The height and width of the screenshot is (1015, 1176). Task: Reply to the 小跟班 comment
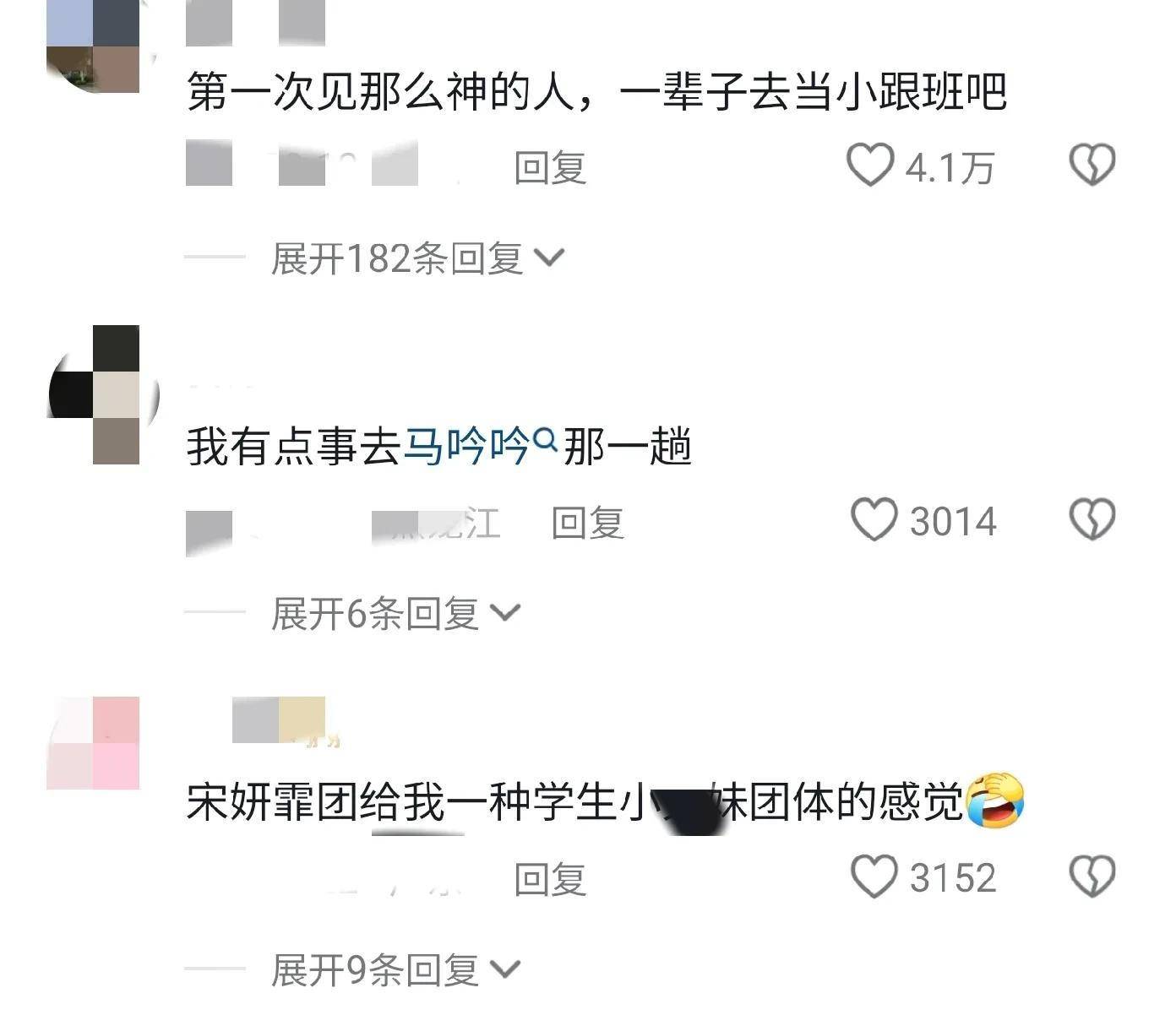tap(550, 167)
